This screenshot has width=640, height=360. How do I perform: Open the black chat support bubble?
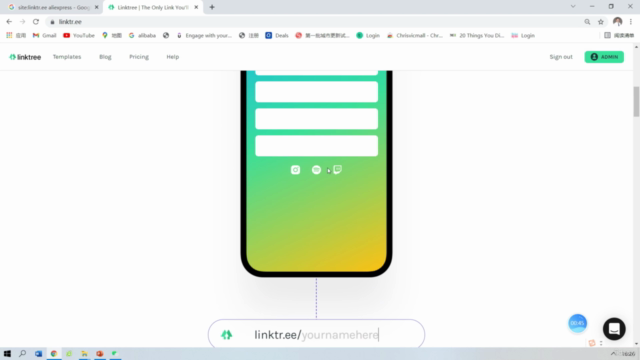[x=614, y=329]
